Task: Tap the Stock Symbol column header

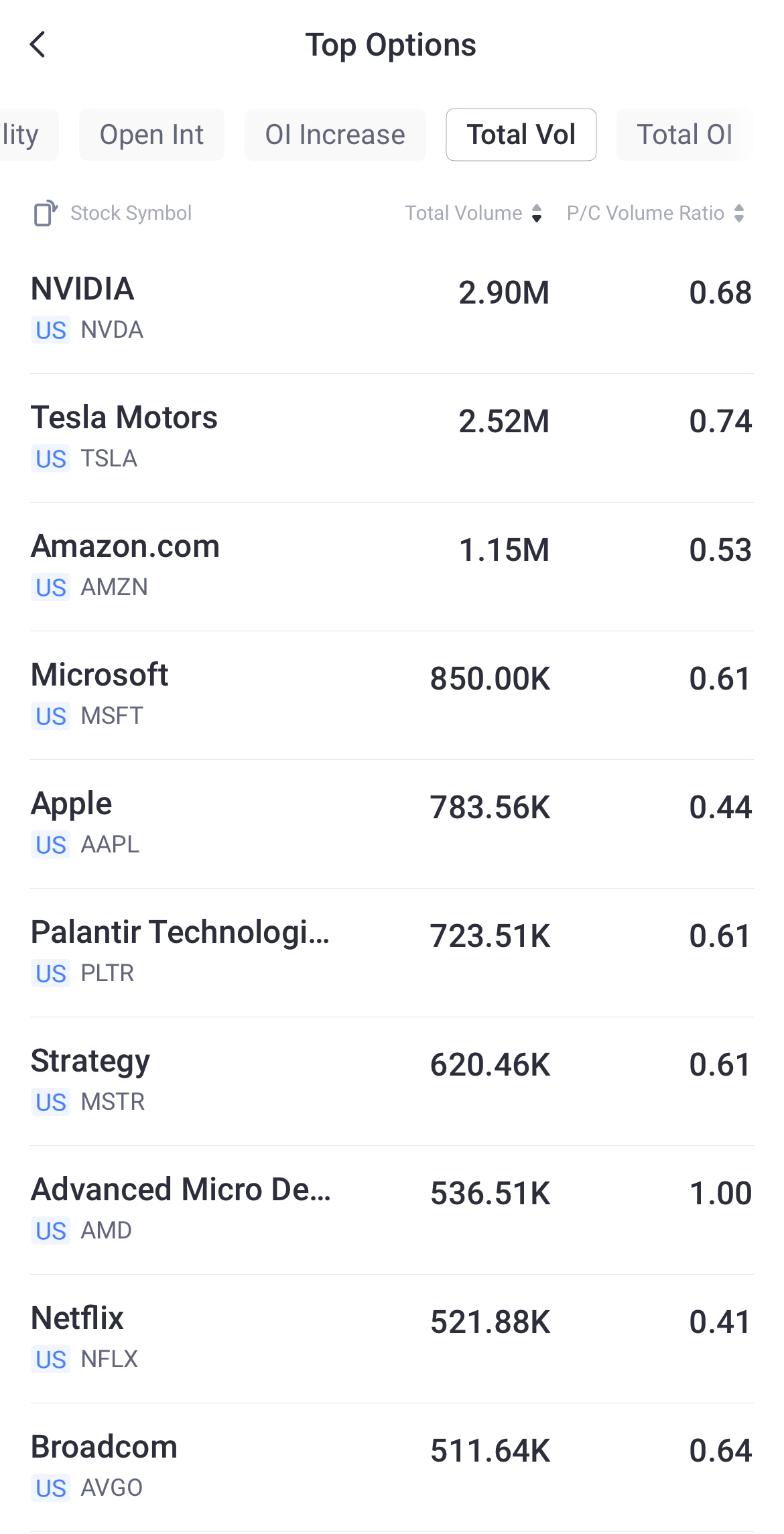Action: pos(131,213)
